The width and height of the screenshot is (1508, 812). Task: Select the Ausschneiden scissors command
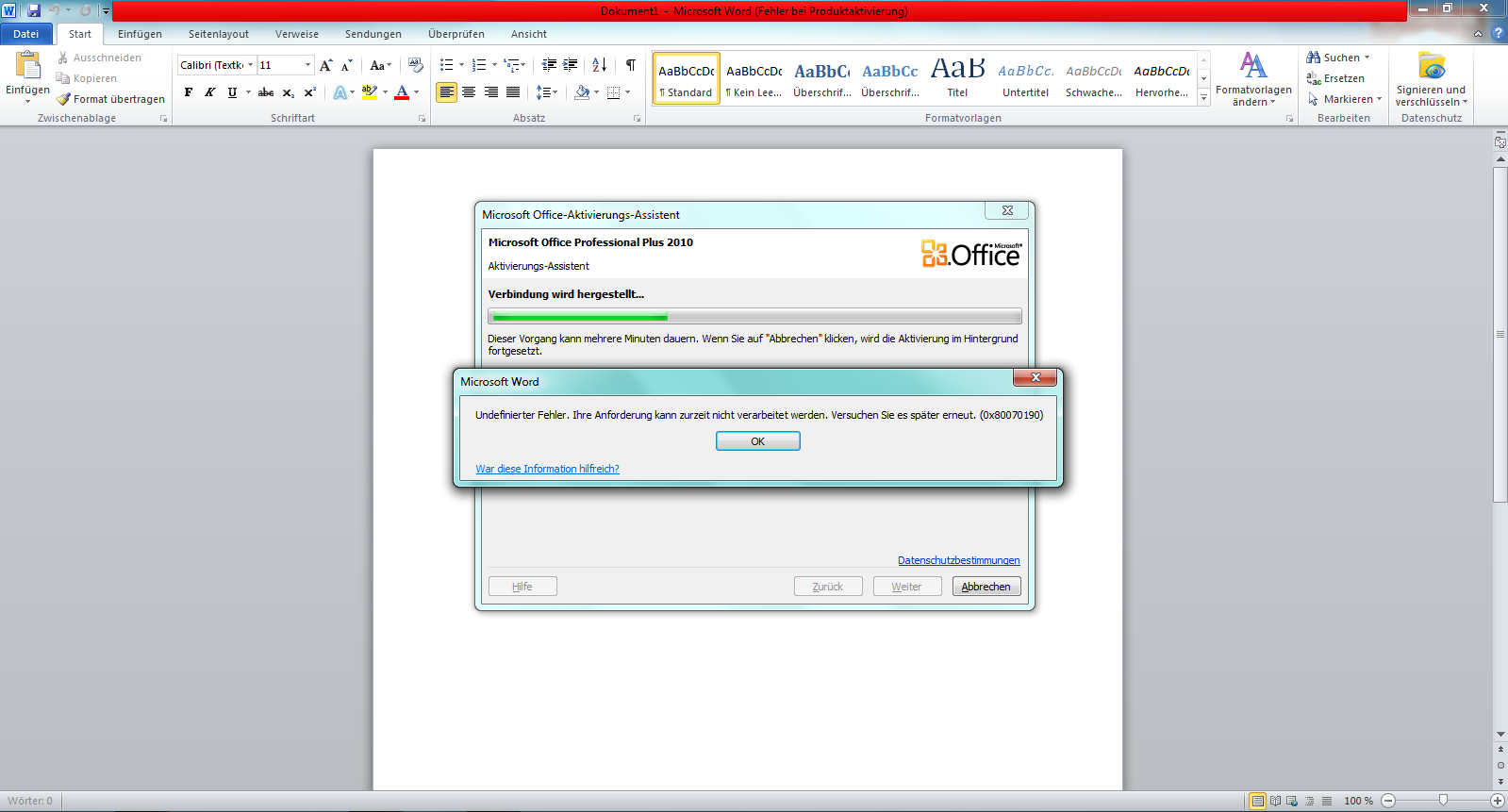pyautogui.click(x=99, y=58)
